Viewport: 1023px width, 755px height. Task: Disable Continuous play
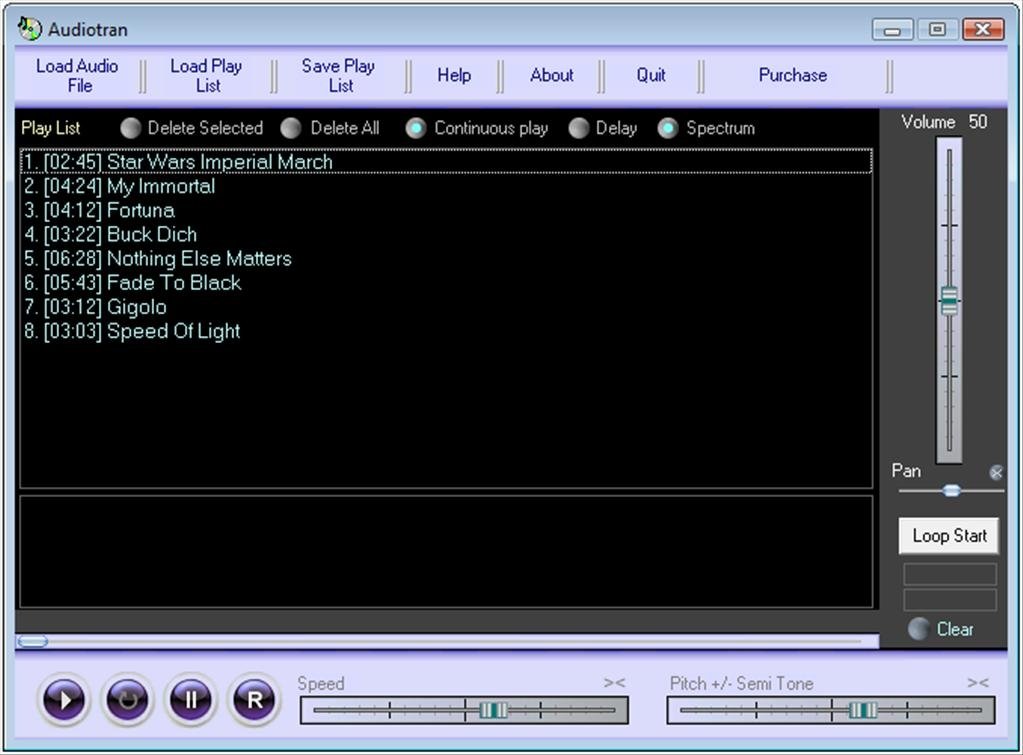coord(416,128)
